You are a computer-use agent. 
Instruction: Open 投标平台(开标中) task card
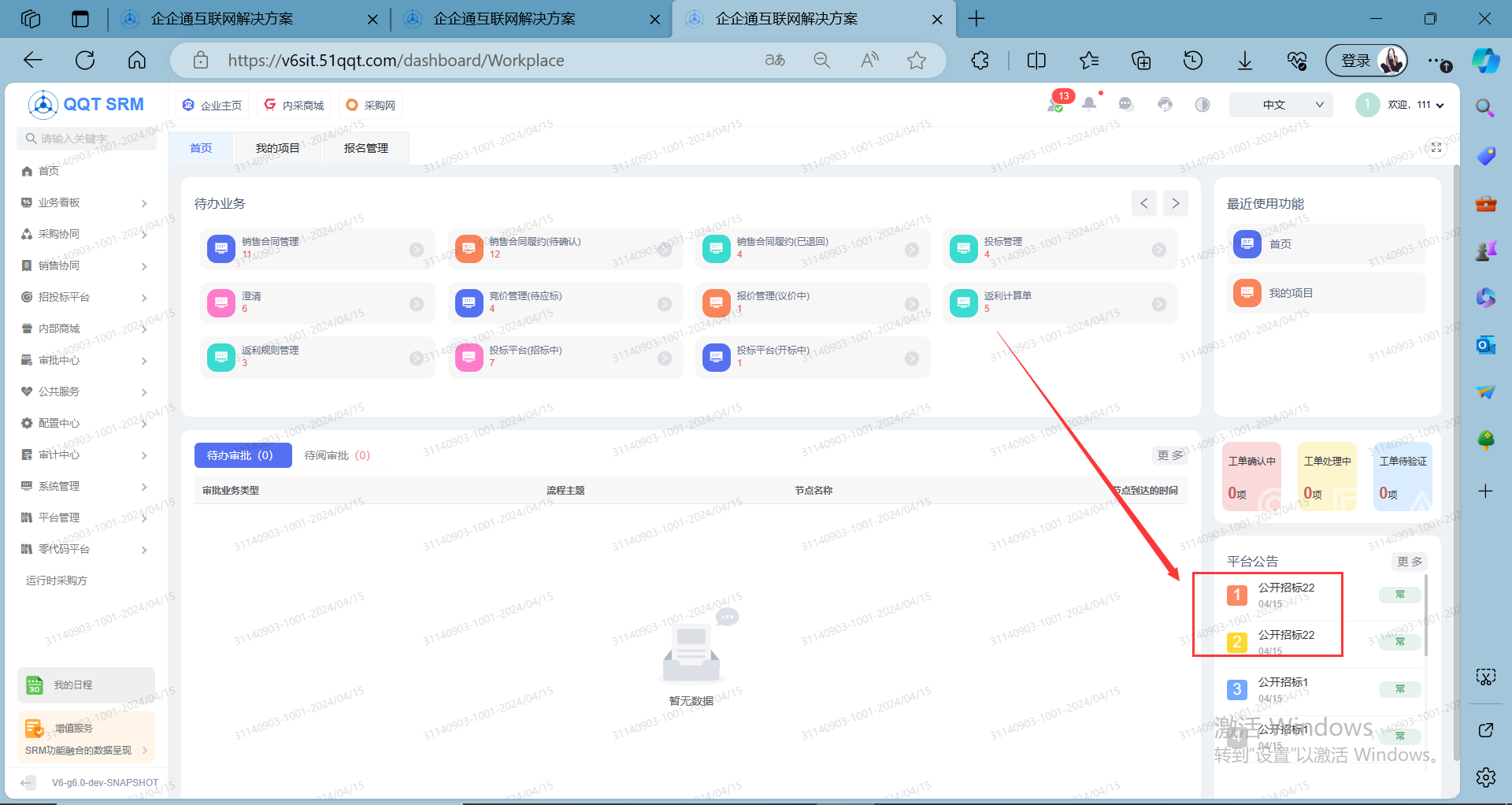coord(813,358)
